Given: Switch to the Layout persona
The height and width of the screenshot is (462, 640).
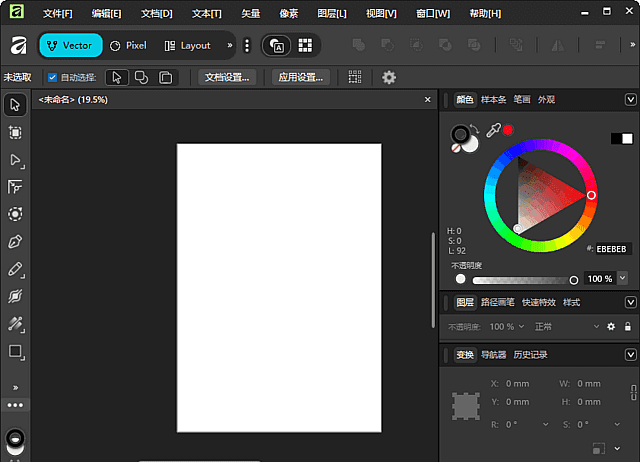Looking at the screenshot, I should click(x=188, y=45).
